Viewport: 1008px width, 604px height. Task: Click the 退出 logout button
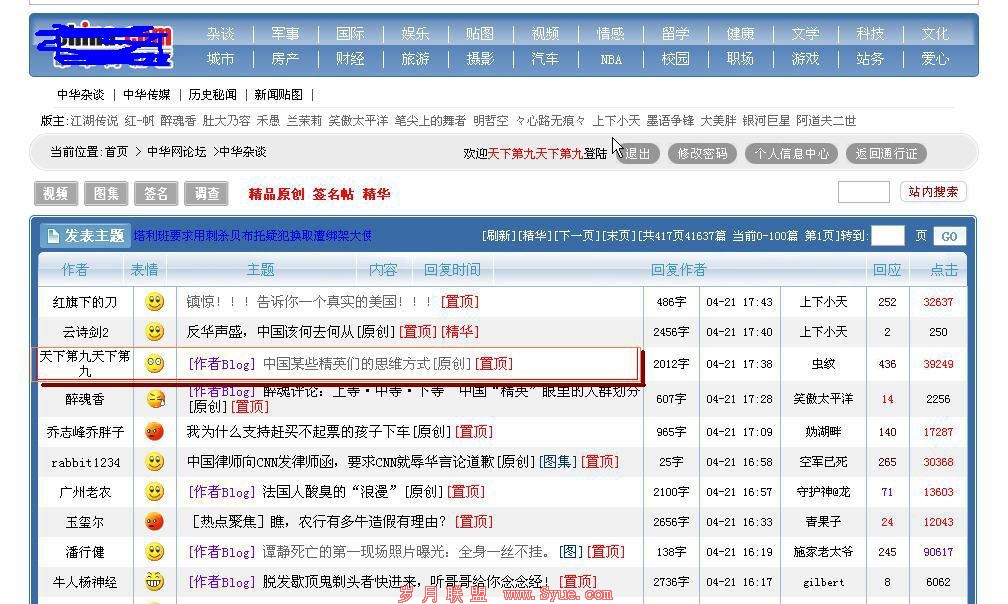[638, 153]
